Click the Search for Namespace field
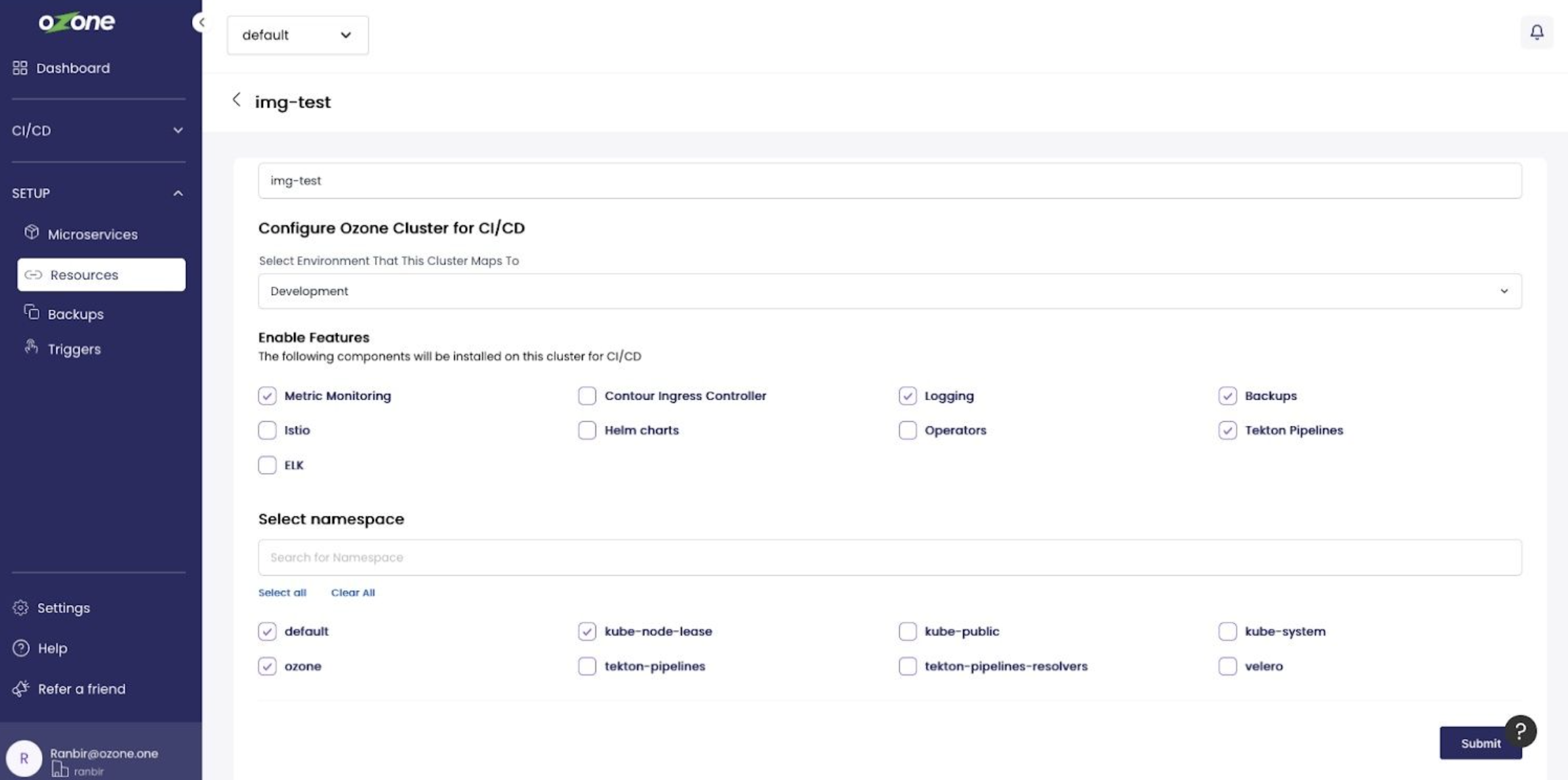The height and width of the screenshot is (780, 1568). (889, 558)
